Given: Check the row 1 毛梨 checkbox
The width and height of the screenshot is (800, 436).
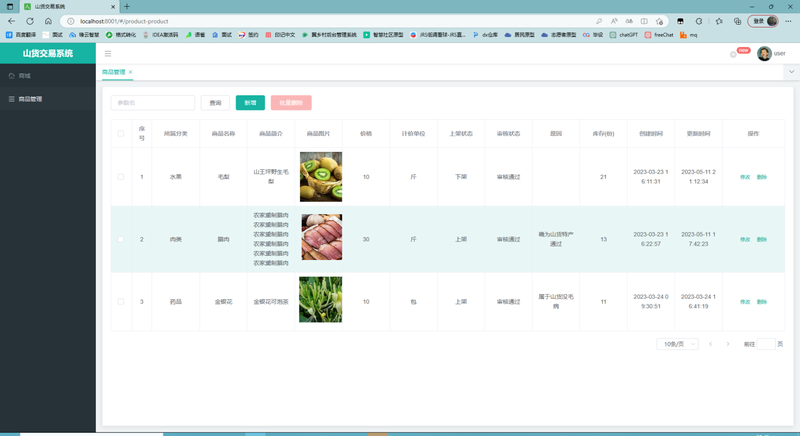Looking at the screenshot, I should click(x=121, y=177).
